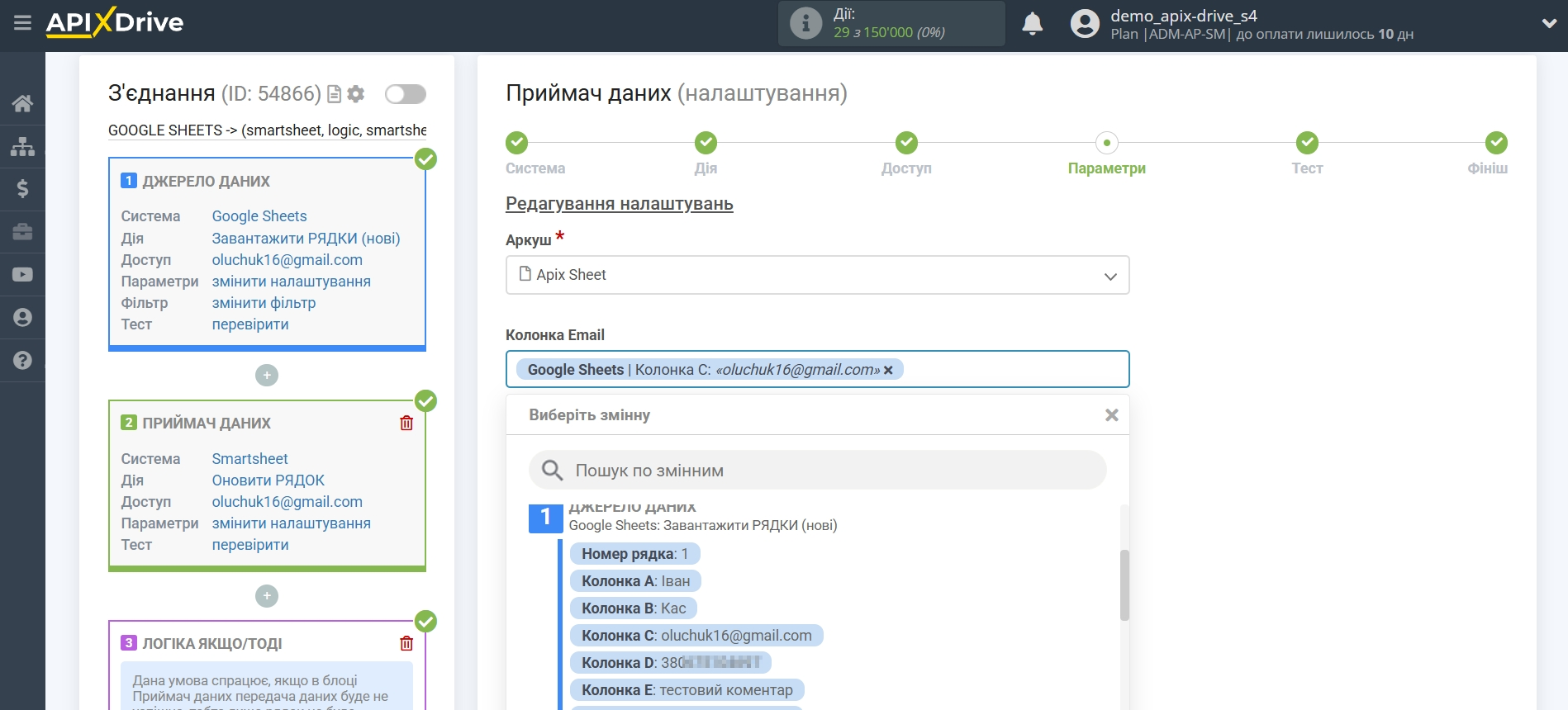Select variable Колонка C email
1568x710 pixels.
pos(696,636)
